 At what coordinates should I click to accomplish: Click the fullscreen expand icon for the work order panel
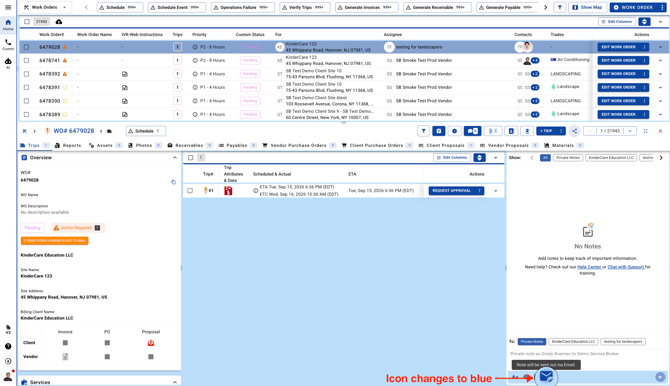point(646,131)
